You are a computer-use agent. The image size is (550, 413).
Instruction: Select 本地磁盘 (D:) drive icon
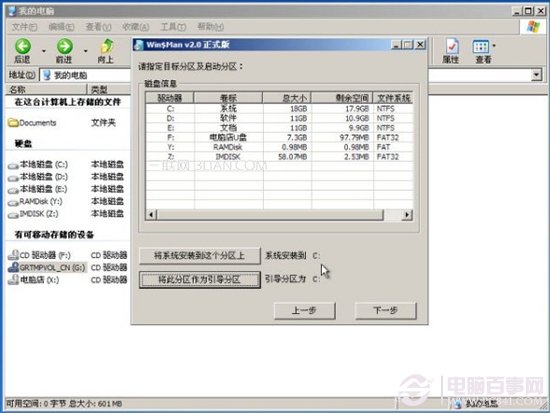tap(13, 178)
